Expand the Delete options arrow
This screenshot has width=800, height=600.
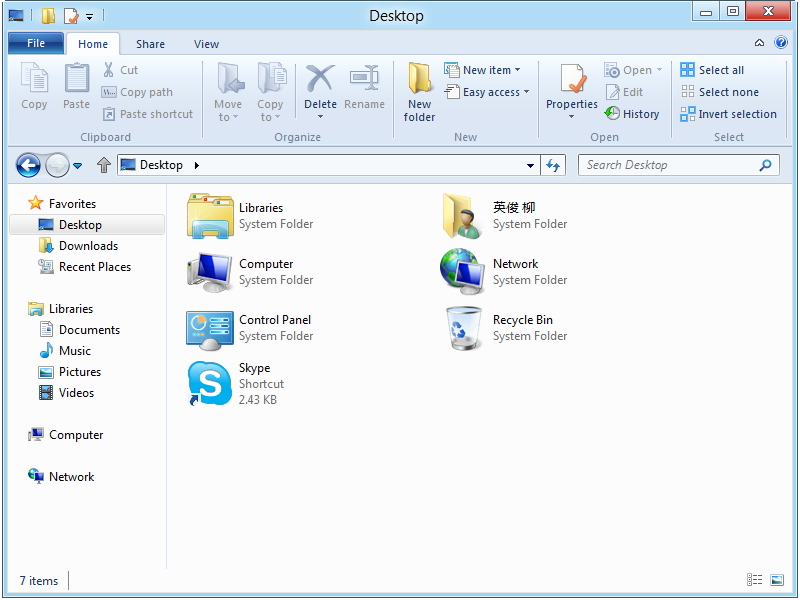click(x=320, y=117)
